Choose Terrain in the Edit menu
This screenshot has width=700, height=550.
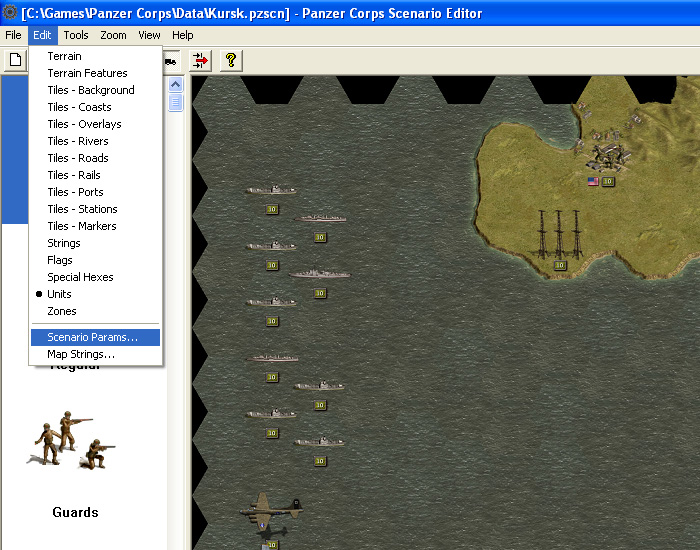click(x=96, y=56)
